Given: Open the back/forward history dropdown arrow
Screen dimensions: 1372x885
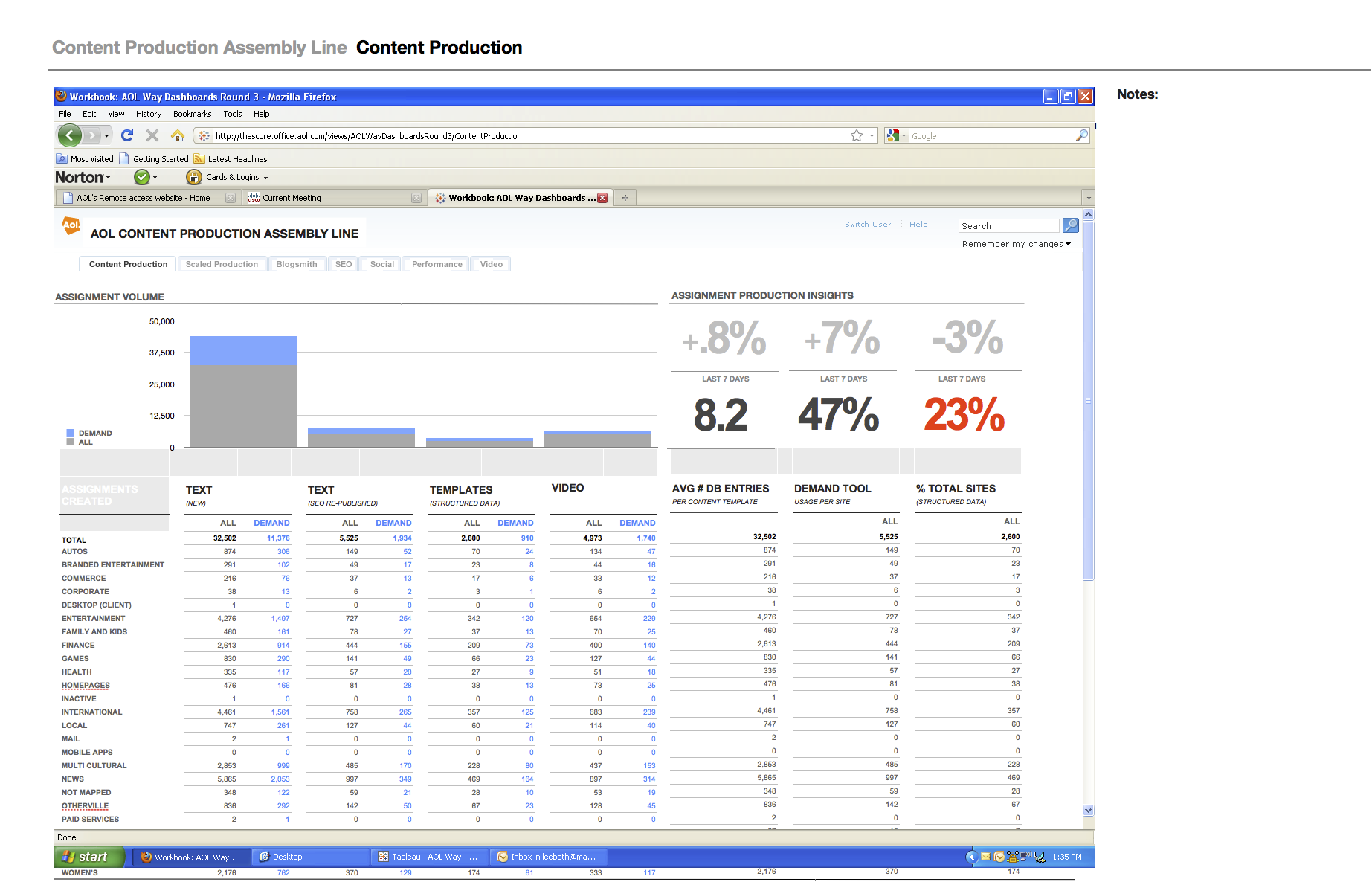Looking at the screenshot, I should [x=107, y=135].
